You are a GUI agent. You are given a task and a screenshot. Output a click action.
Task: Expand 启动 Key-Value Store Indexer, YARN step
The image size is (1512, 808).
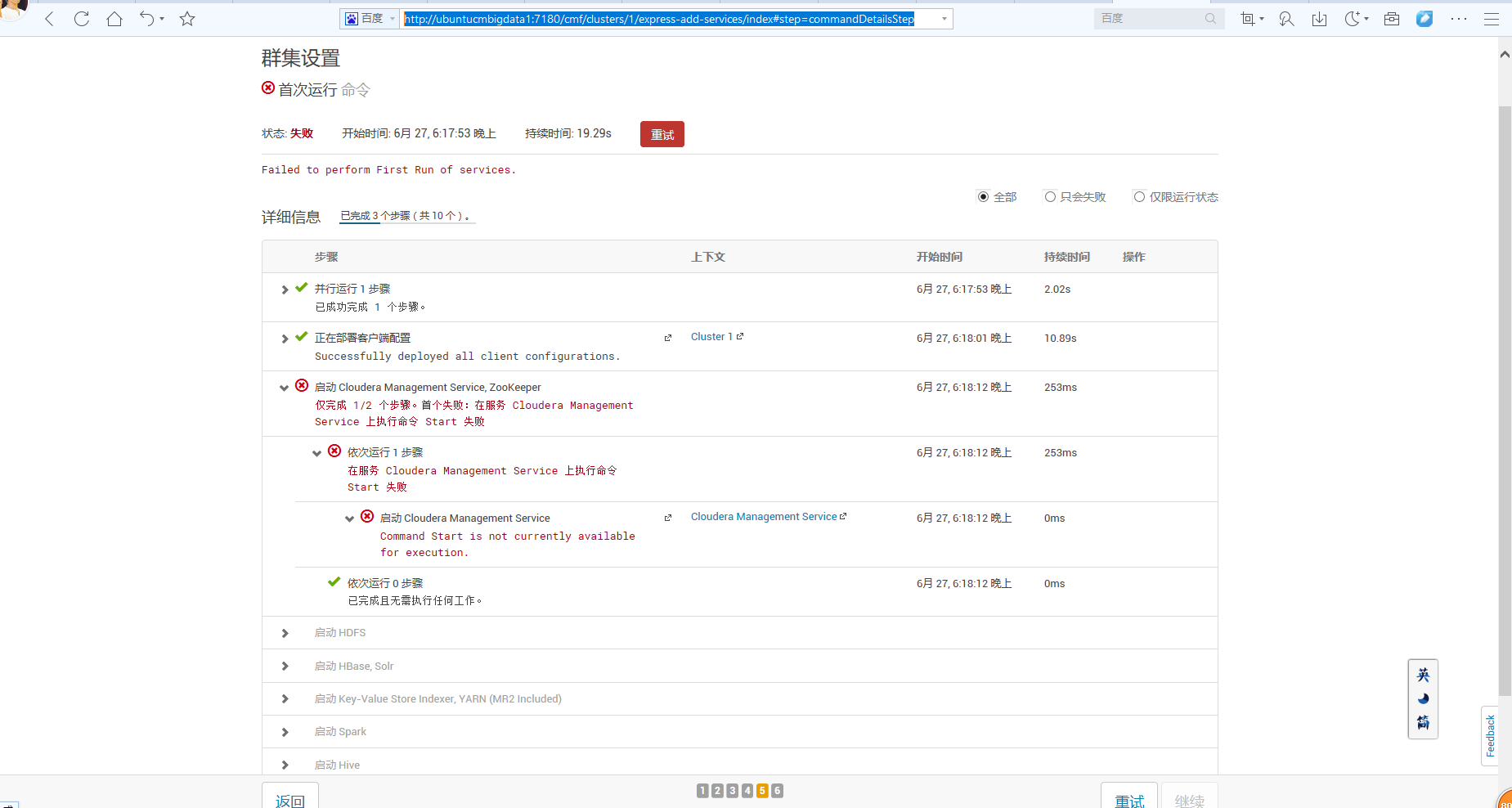click(x=285, y=698)
